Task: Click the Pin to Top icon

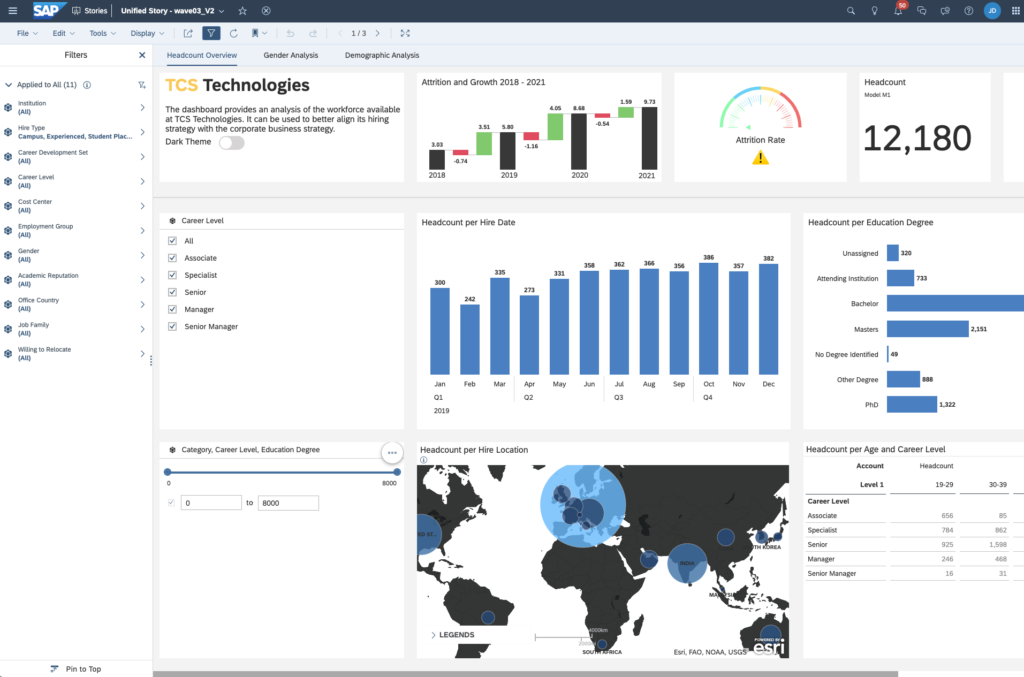Action: click(54, 669)
